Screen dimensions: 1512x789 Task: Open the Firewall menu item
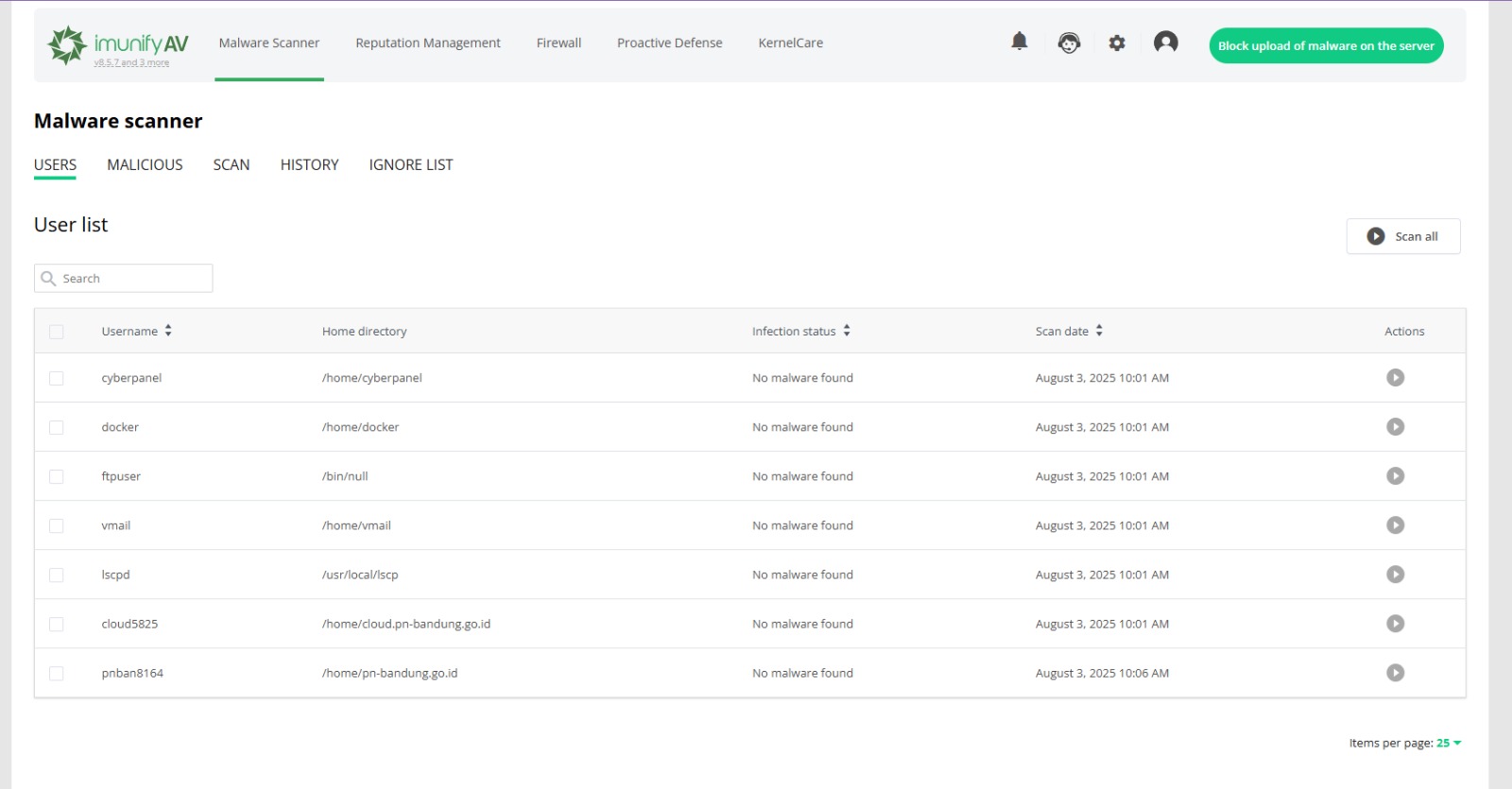click(x=558, y=43)
